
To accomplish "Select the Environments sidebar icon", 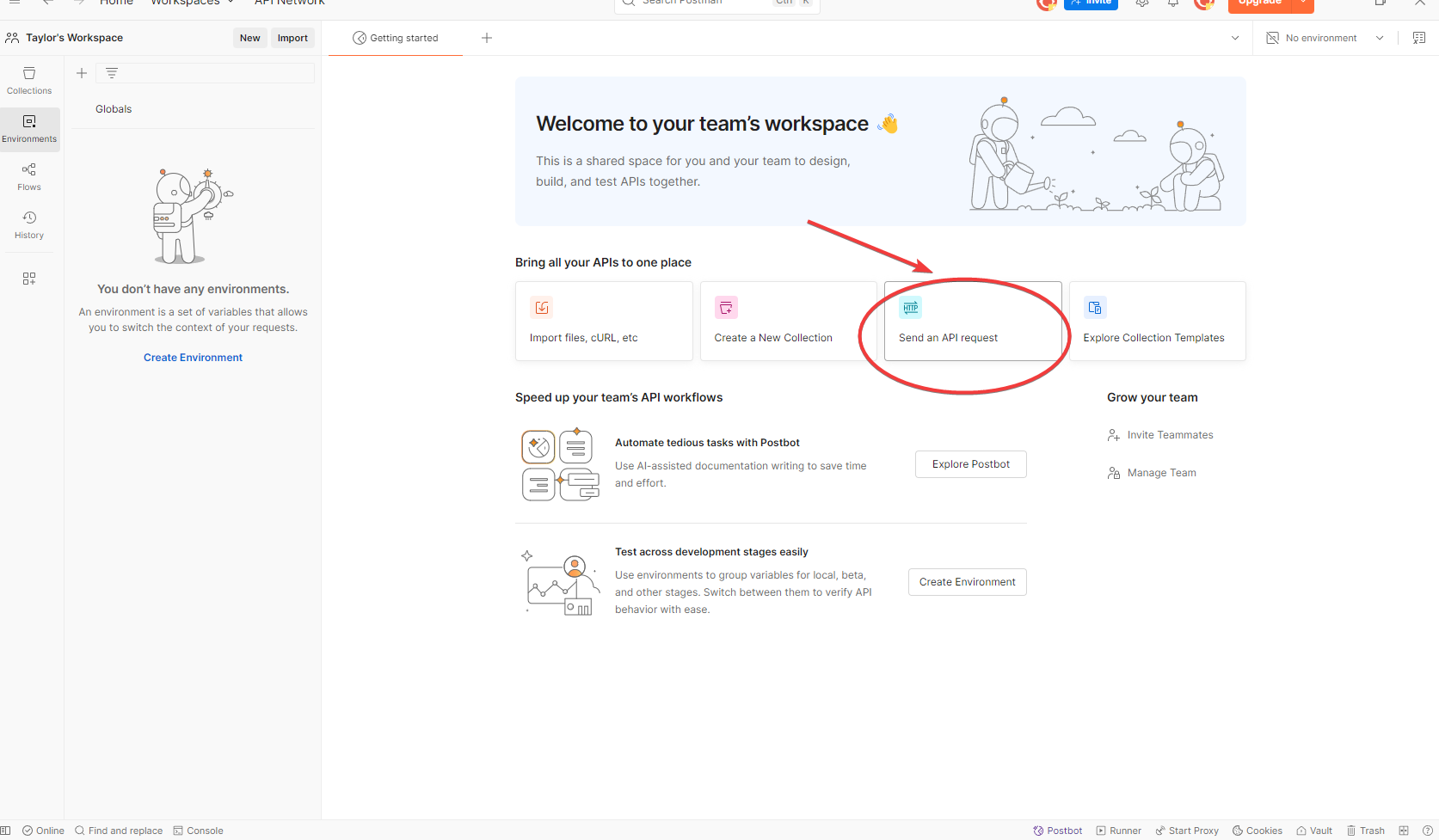I will click(x=29, y=129).
